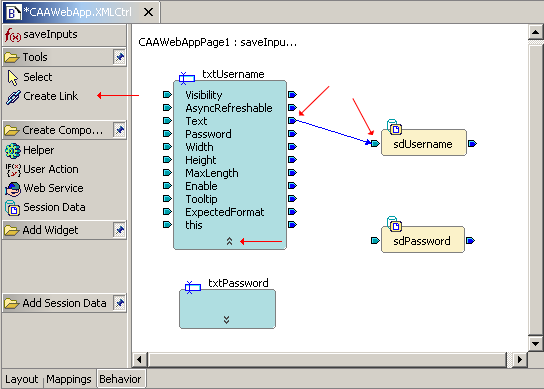The height and width of the screenshot is (389, 544).
Task: Click the sdPassword input port
Action: [x=375, y=240]
